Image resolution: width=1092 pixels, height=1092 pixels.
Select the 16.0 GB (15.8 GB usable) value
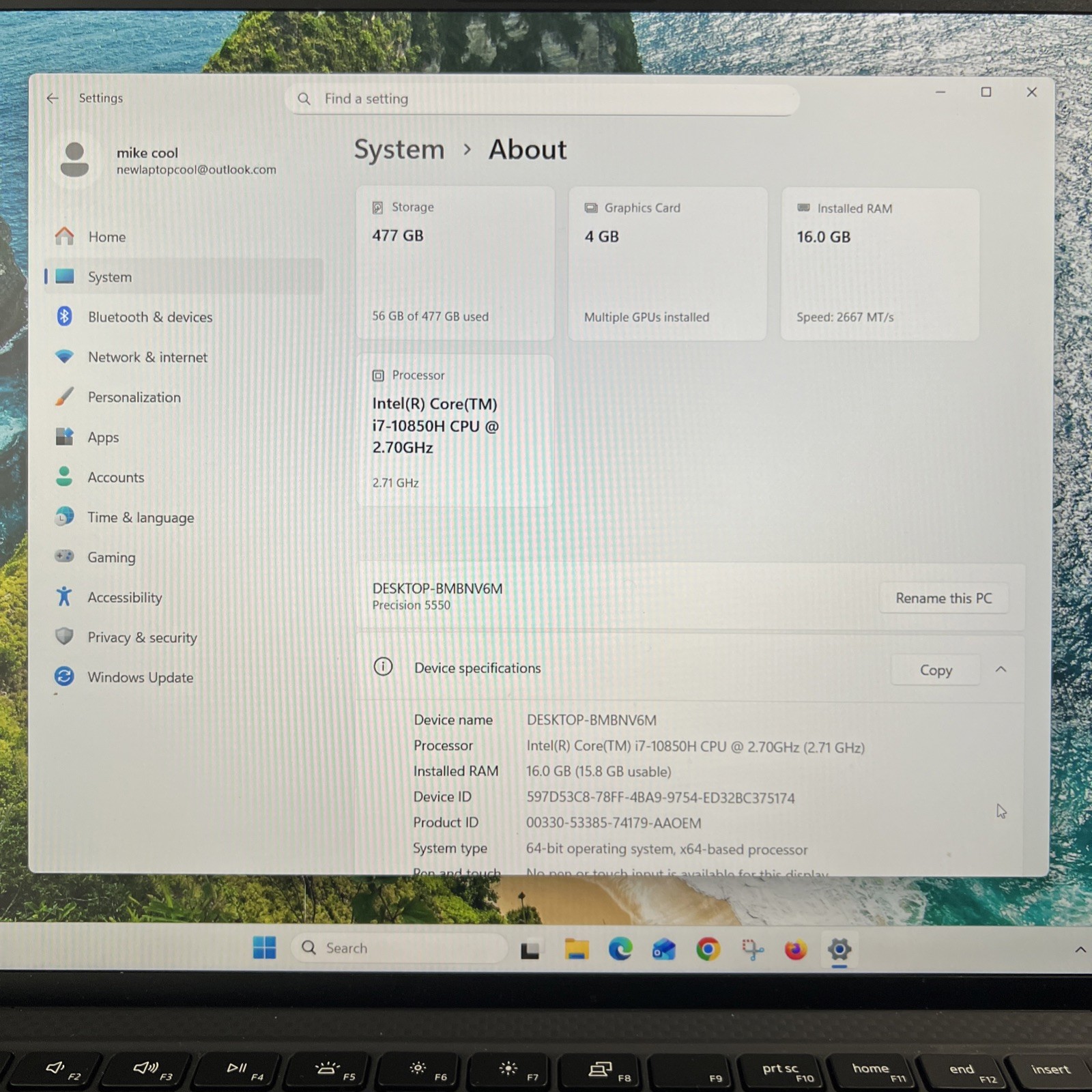(599, 772)
